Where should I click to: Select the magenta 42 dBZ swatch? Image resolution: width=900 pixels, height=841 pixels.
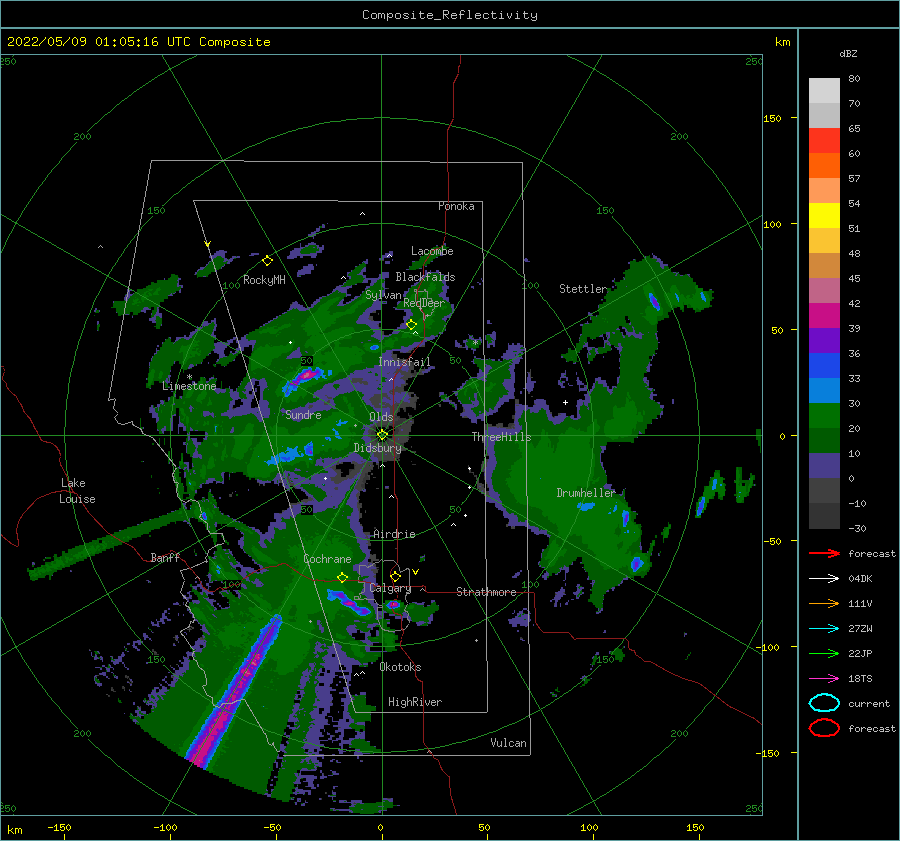[x=824, y=315]
